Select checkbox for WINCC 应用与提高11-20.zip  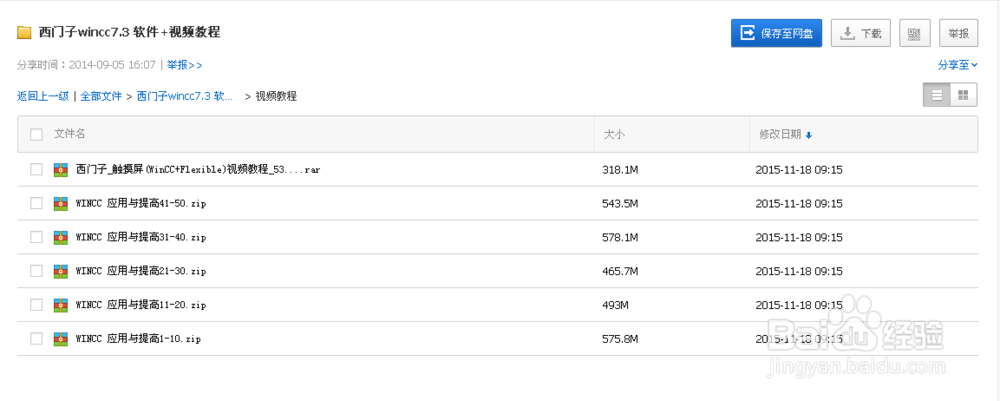tap(36, 305)
